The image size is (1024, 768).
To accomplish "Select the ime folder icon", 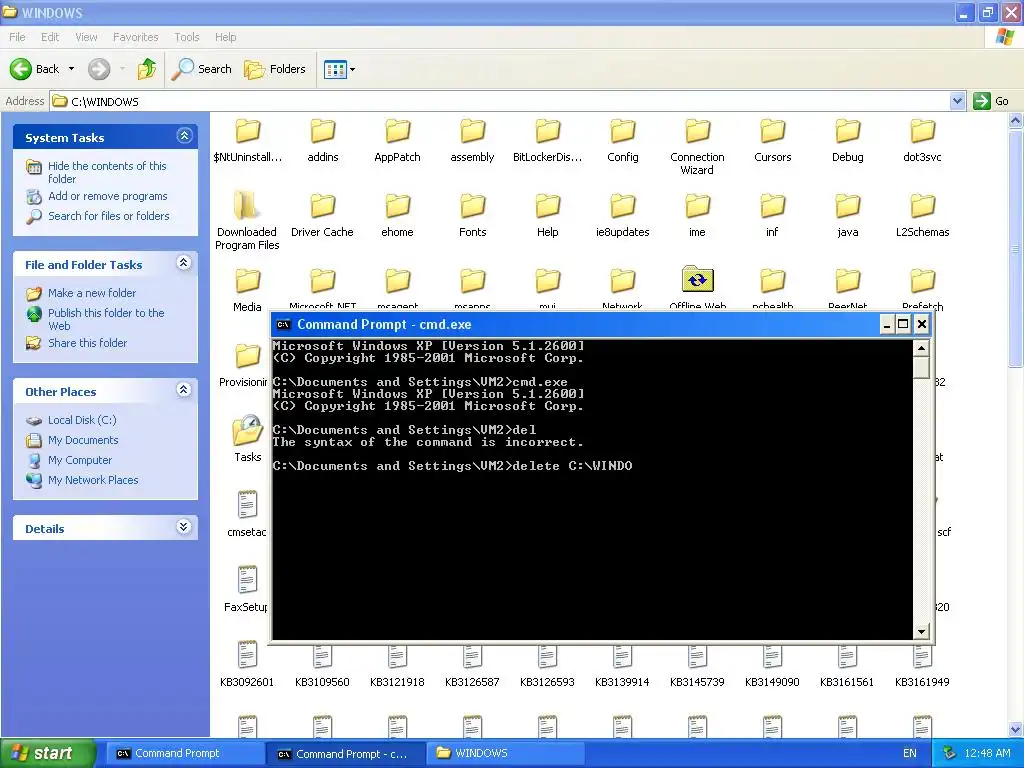I will point(697,206).
